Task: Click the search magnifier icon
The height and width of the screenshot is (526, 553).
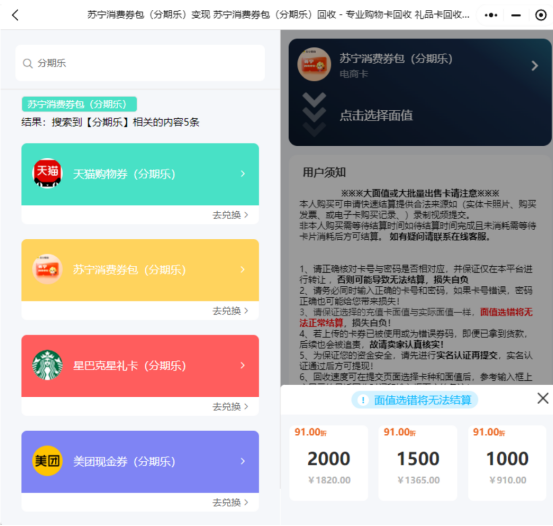Action: point(28,63)
